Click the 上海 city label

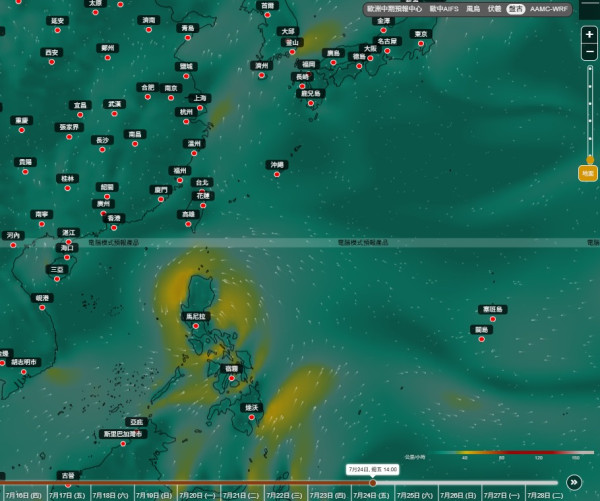coord(200,98)
